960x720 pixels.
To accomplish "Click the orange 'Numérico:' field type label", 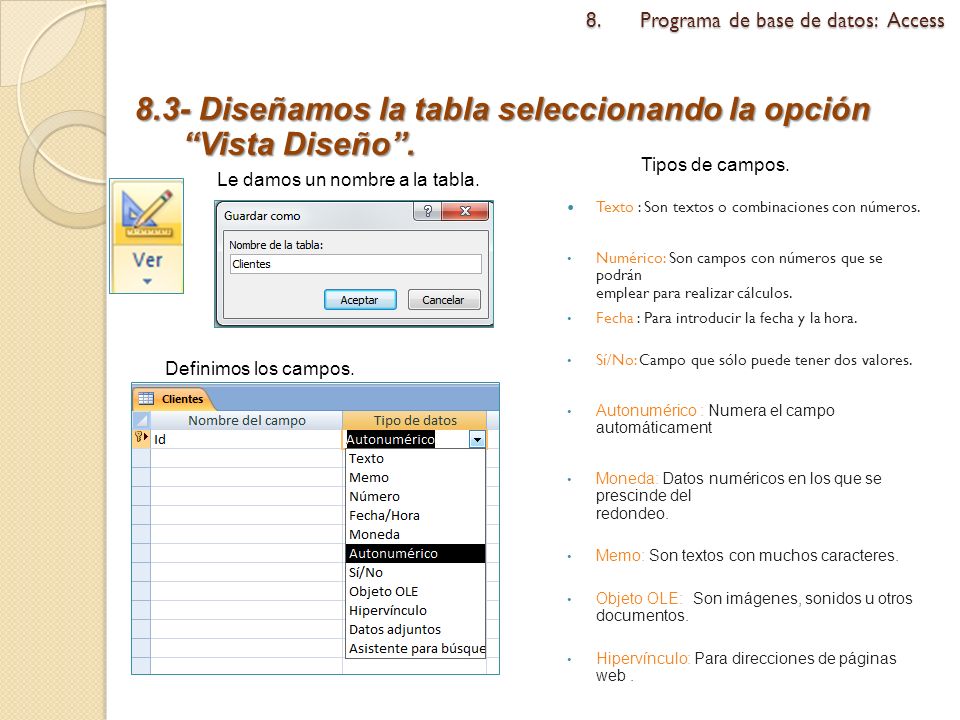I will pos(631,258).
